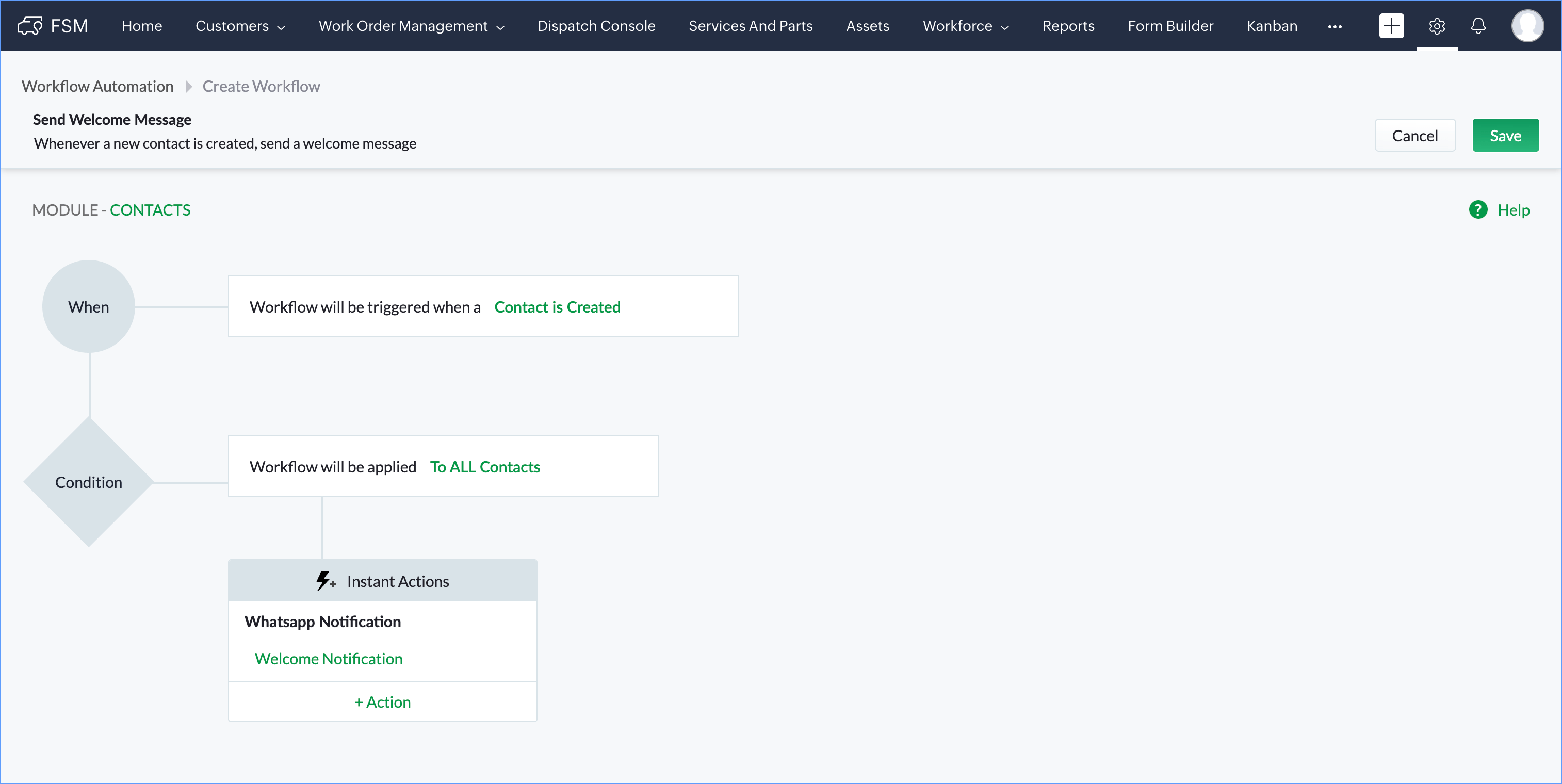Viewport: 1562px width, 784px height.
Task: Click the Instant Actions lightning icon
Action: [x=325, y=581]
